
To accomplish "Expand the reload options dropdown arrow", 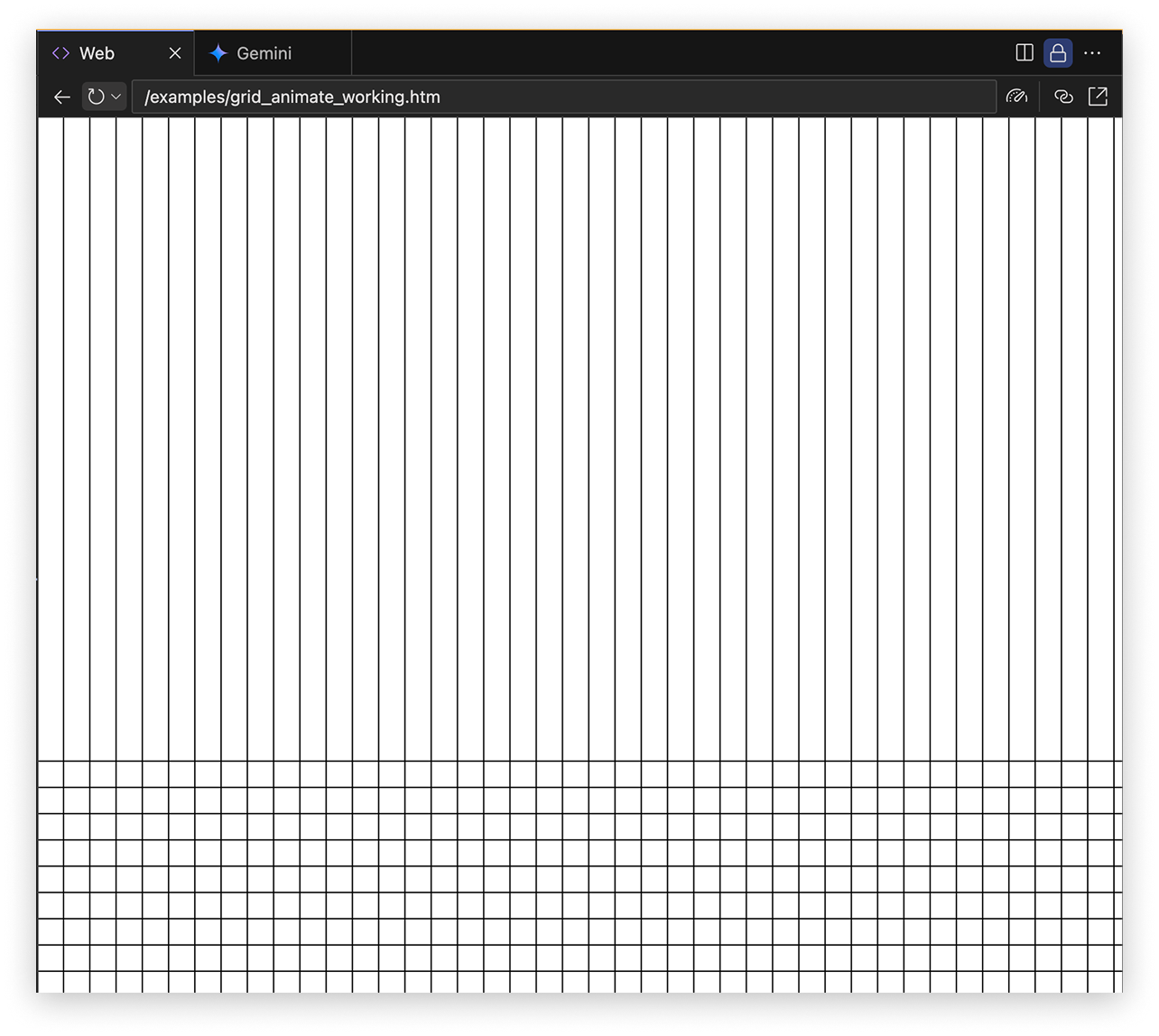I will [116, 97].
